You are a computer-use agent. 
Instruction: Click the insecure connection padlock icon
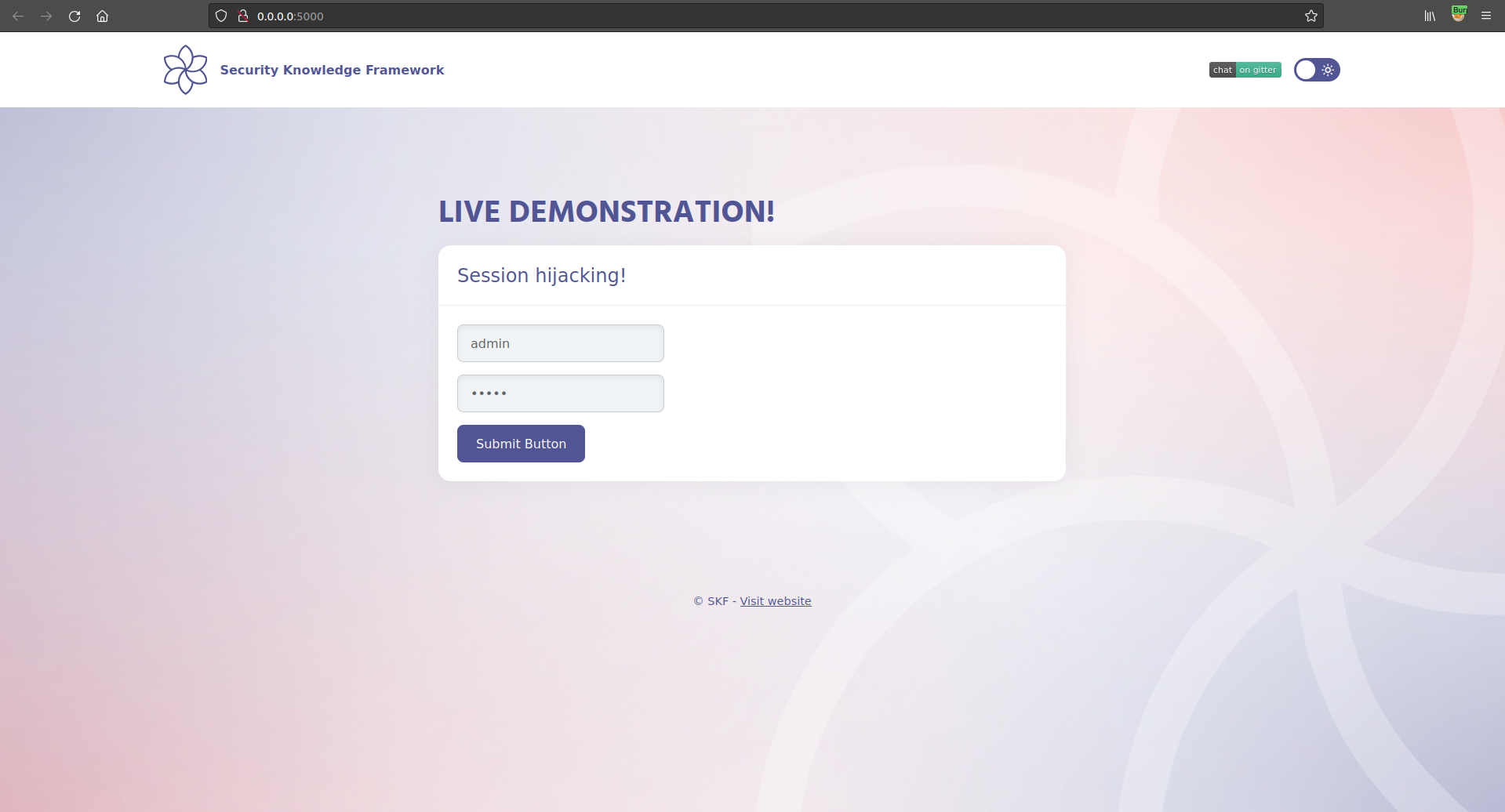243,16
